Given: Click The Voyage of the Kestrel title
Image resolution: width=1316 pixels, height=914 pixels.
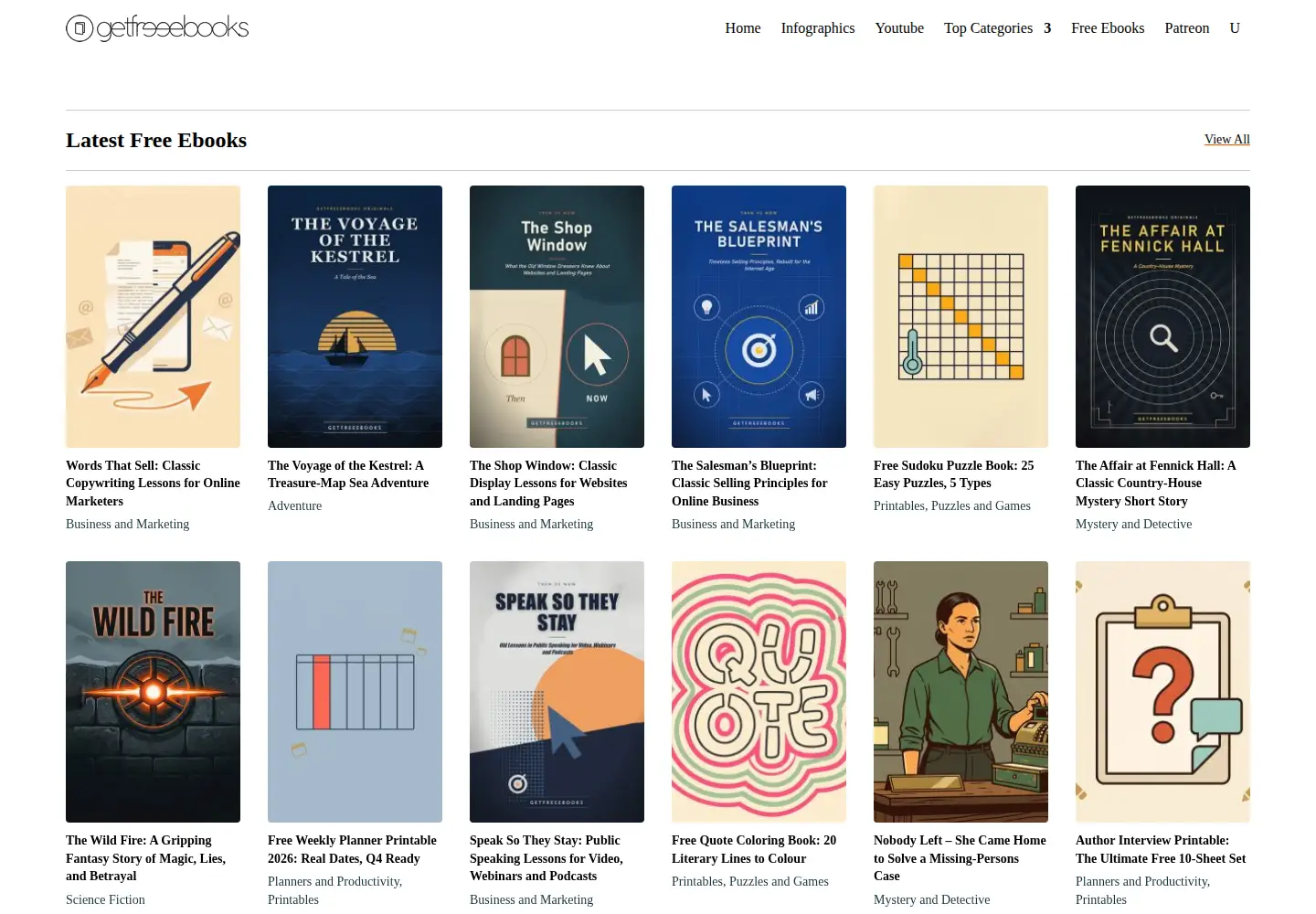Looking at the screenshot, I should (348, 474).
